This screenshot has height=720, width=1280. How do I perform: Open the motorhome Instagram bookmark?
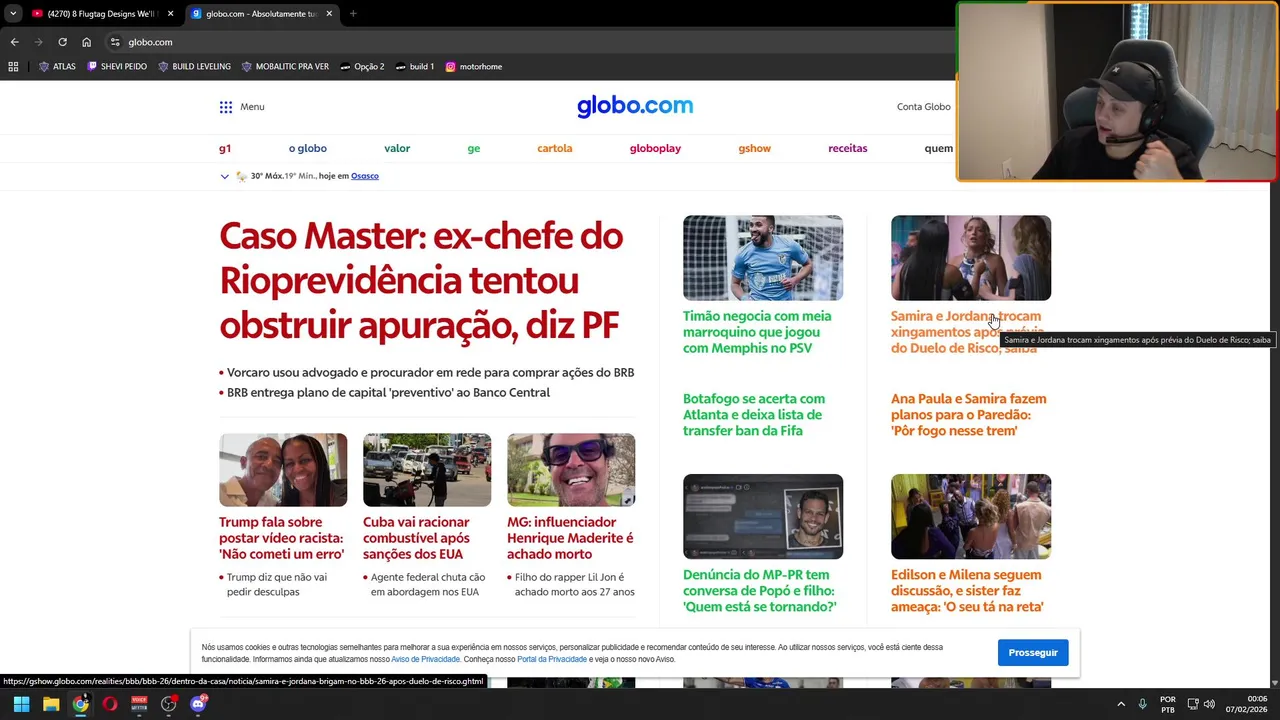pyautogui.click(x=473, y=67)
